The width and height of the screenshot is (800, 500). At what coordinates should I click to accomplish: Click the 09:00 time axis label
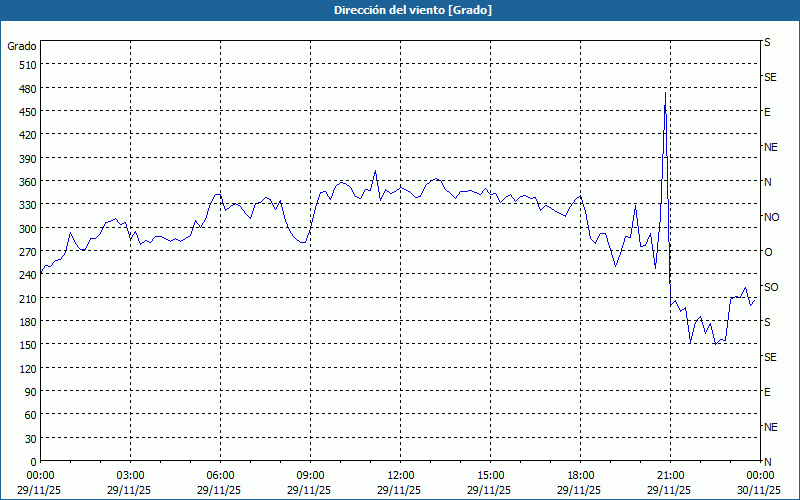(x=310, y=475)
